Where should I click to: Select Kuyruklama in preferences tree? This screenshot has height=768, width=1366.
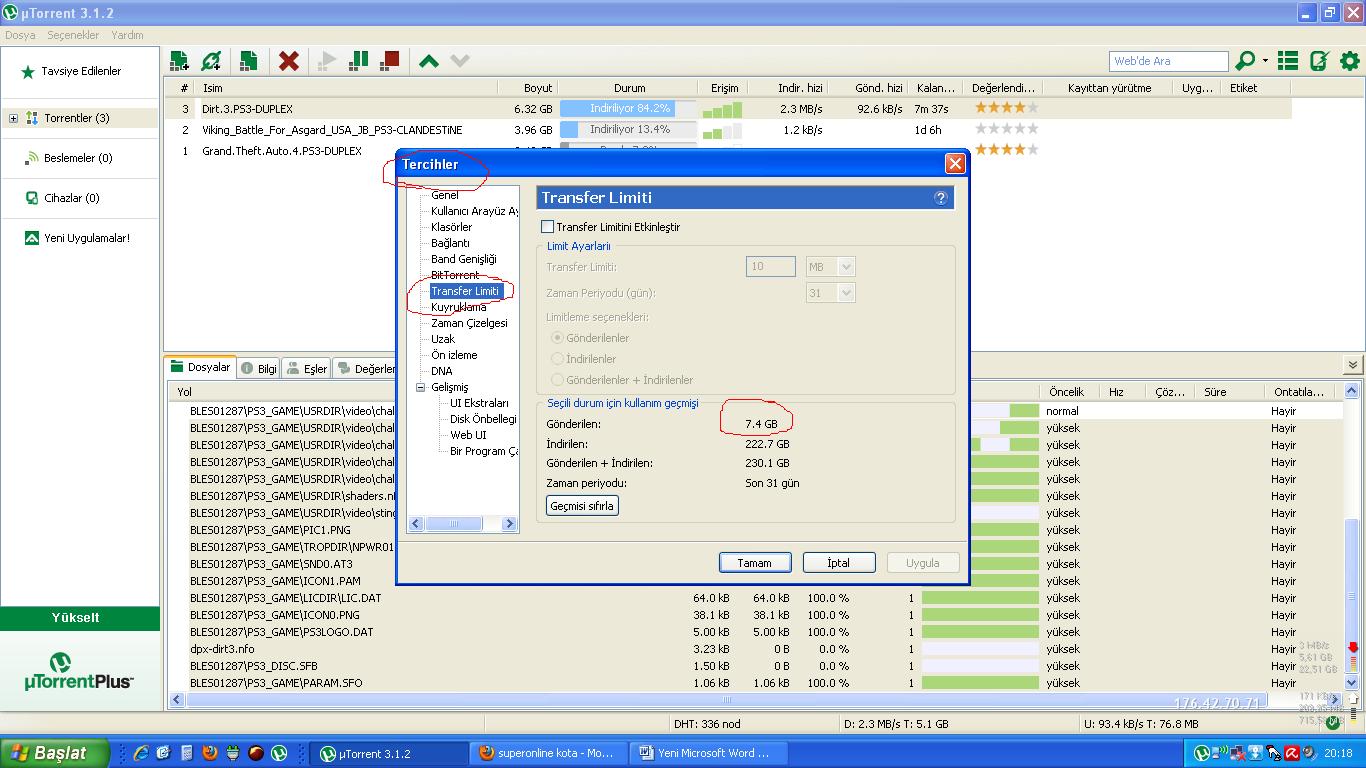pos(459,307)
